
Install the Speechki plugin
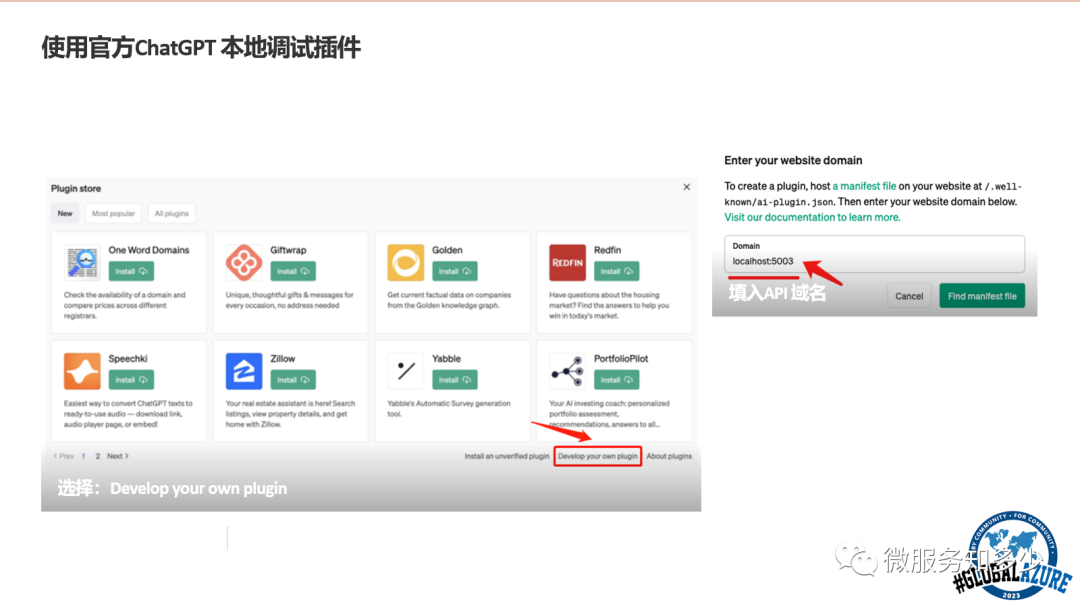[131, 380]
